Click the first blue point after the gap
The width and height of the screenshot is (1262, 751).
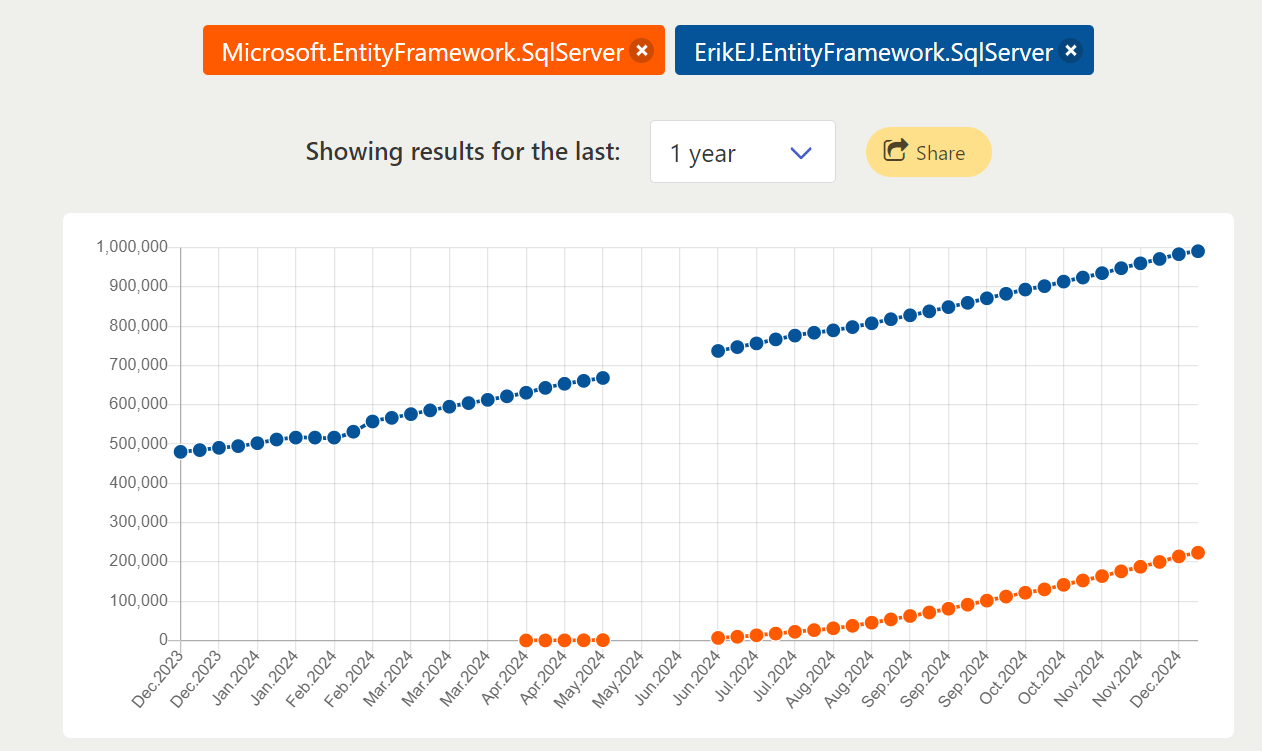(718, 351)
